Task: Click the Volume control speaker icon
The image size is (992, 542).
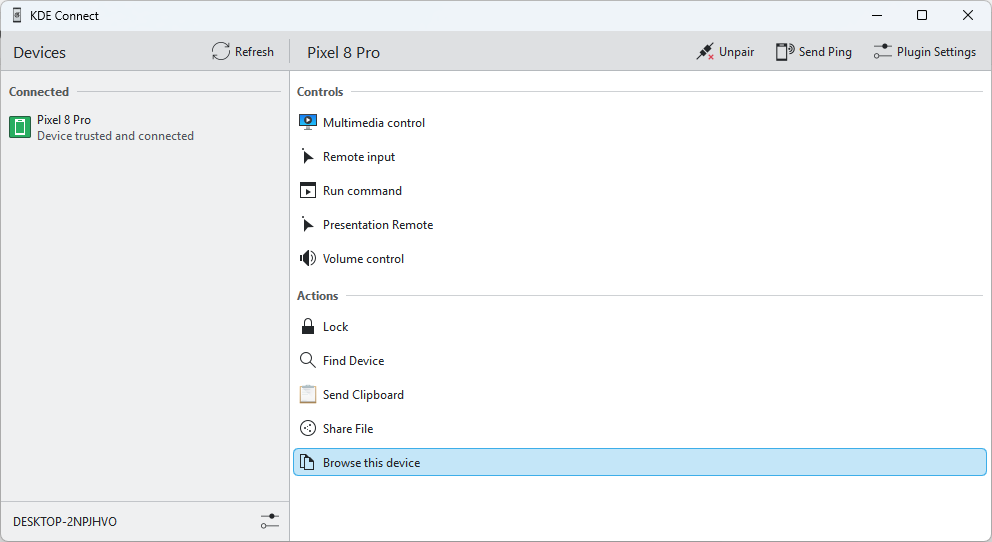Action: (x=307, y=259)
